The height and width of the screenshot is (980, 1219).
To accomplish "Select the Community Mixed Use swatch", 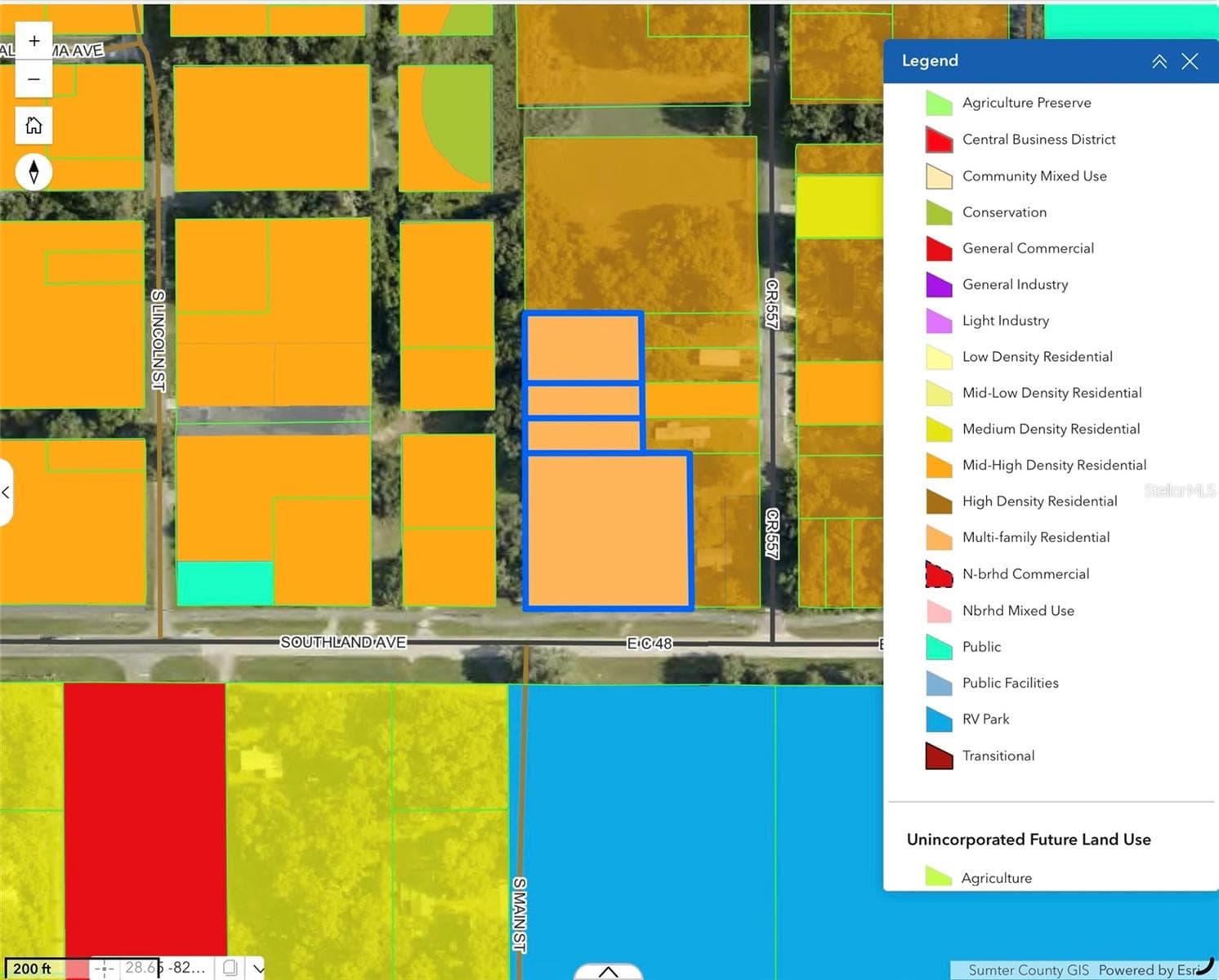I will click(x=939, y=176).
